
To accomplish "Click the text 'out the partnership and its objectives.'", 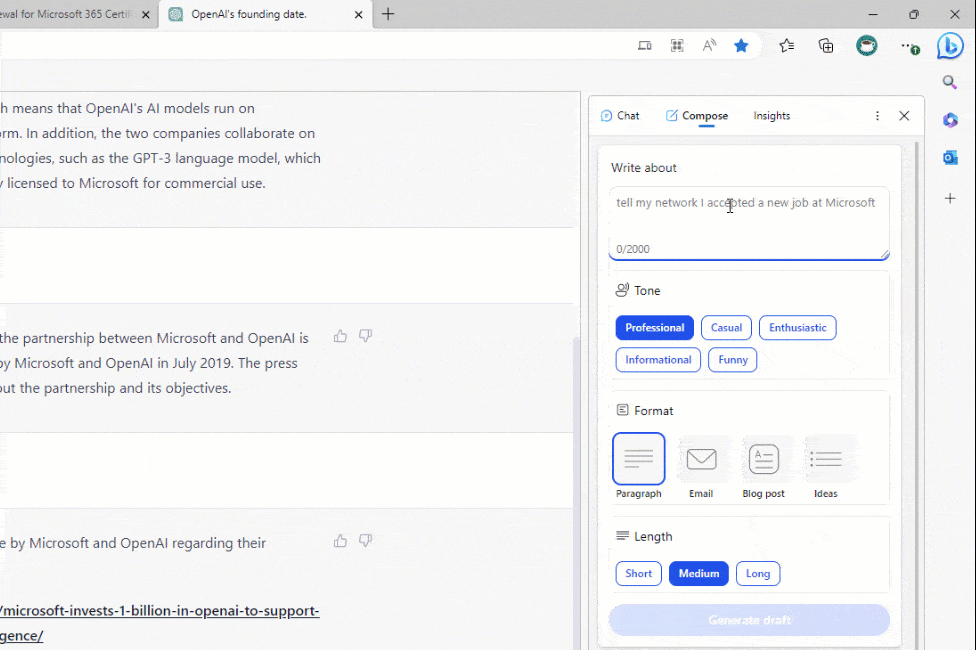I will pyautogui.click(x=116, y=388).
